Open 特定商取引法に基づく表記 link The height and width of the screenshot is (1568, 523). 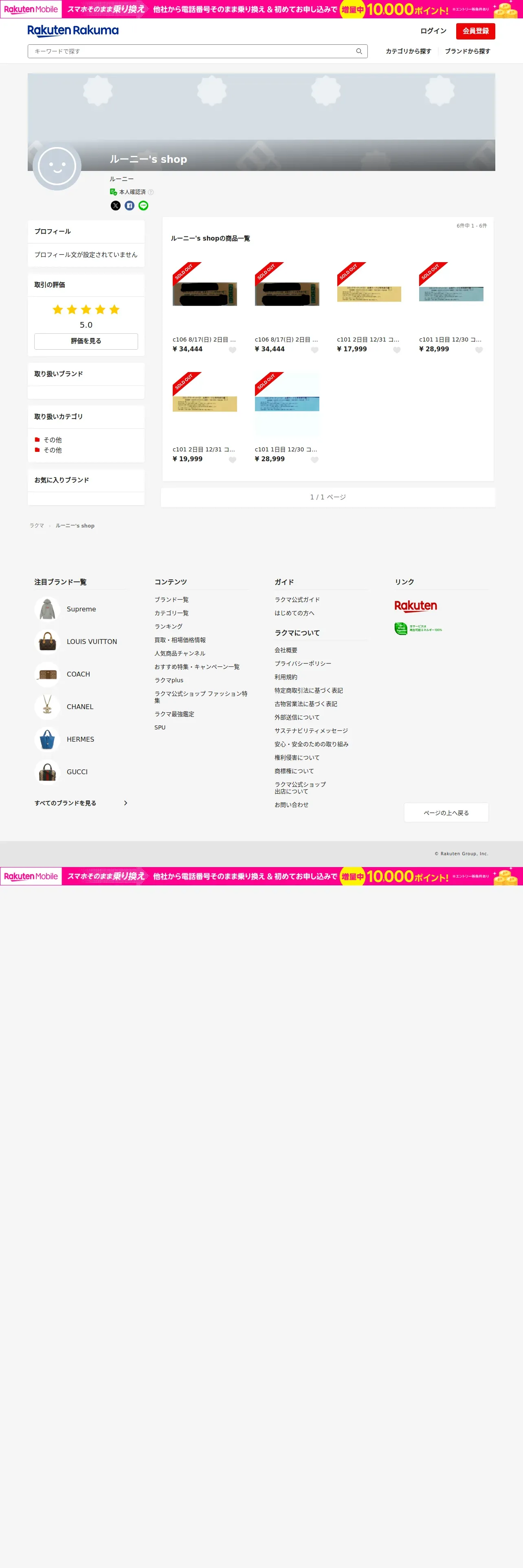tap(309, 690)
